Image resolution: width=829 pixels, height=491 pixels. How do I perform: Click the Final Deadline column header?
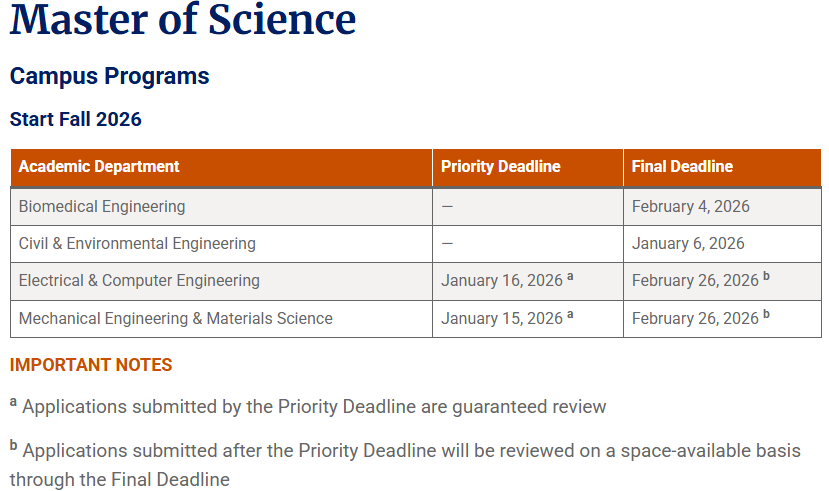pos(682,167)
